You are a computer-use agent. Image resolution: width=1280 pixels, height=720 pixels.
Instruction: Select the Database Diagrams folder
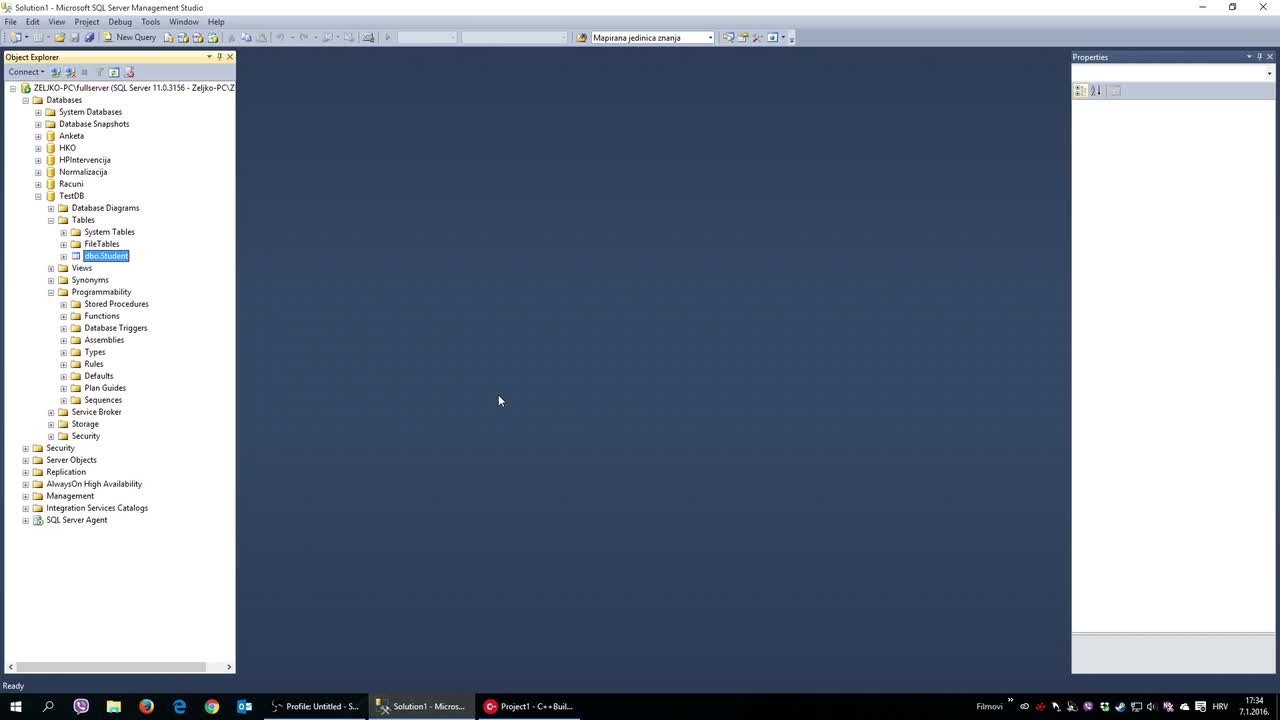(x=105, y=208)
